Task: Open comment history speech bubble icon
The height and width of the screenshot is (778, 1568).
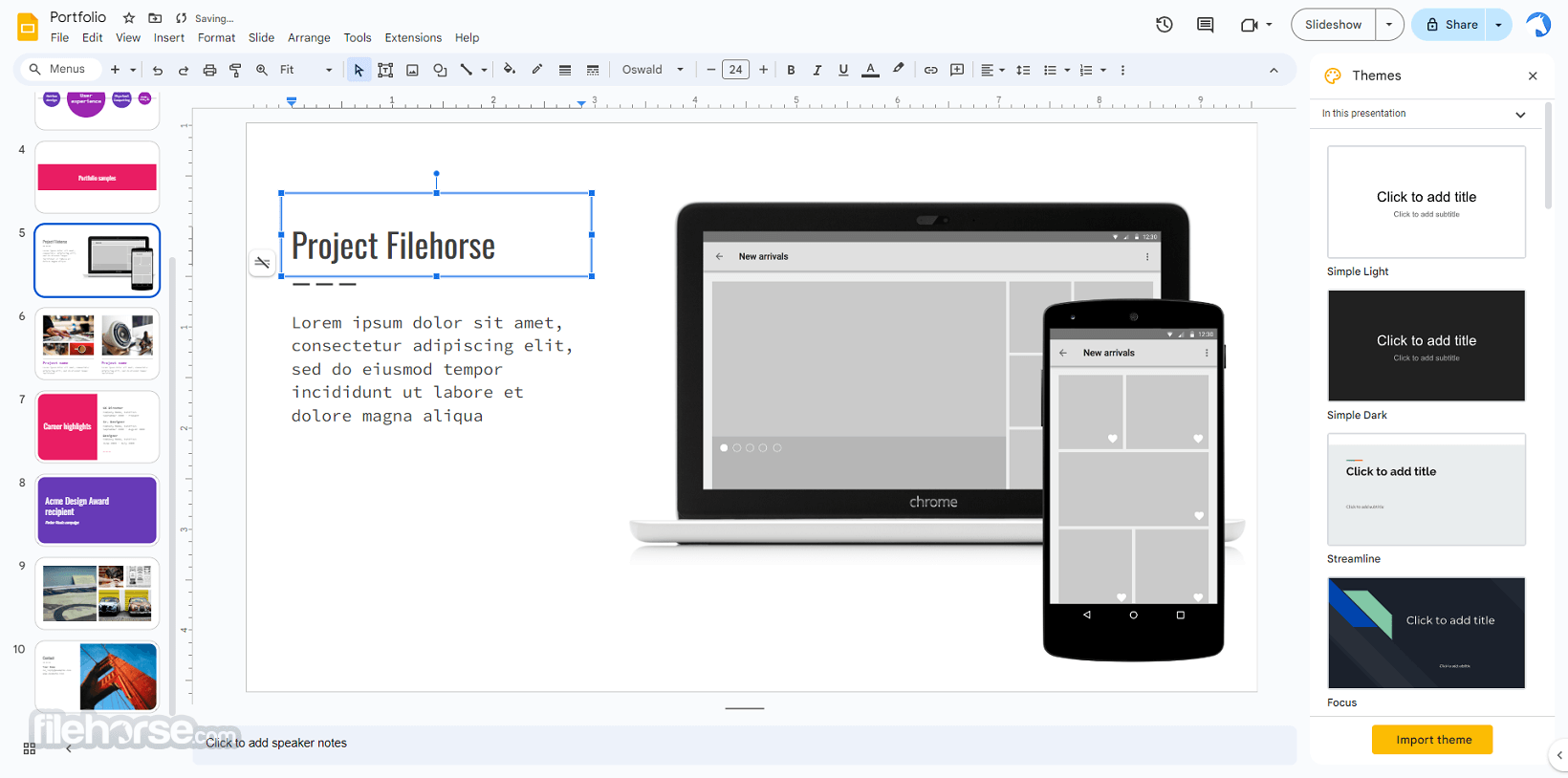Action: [1205, 25]
